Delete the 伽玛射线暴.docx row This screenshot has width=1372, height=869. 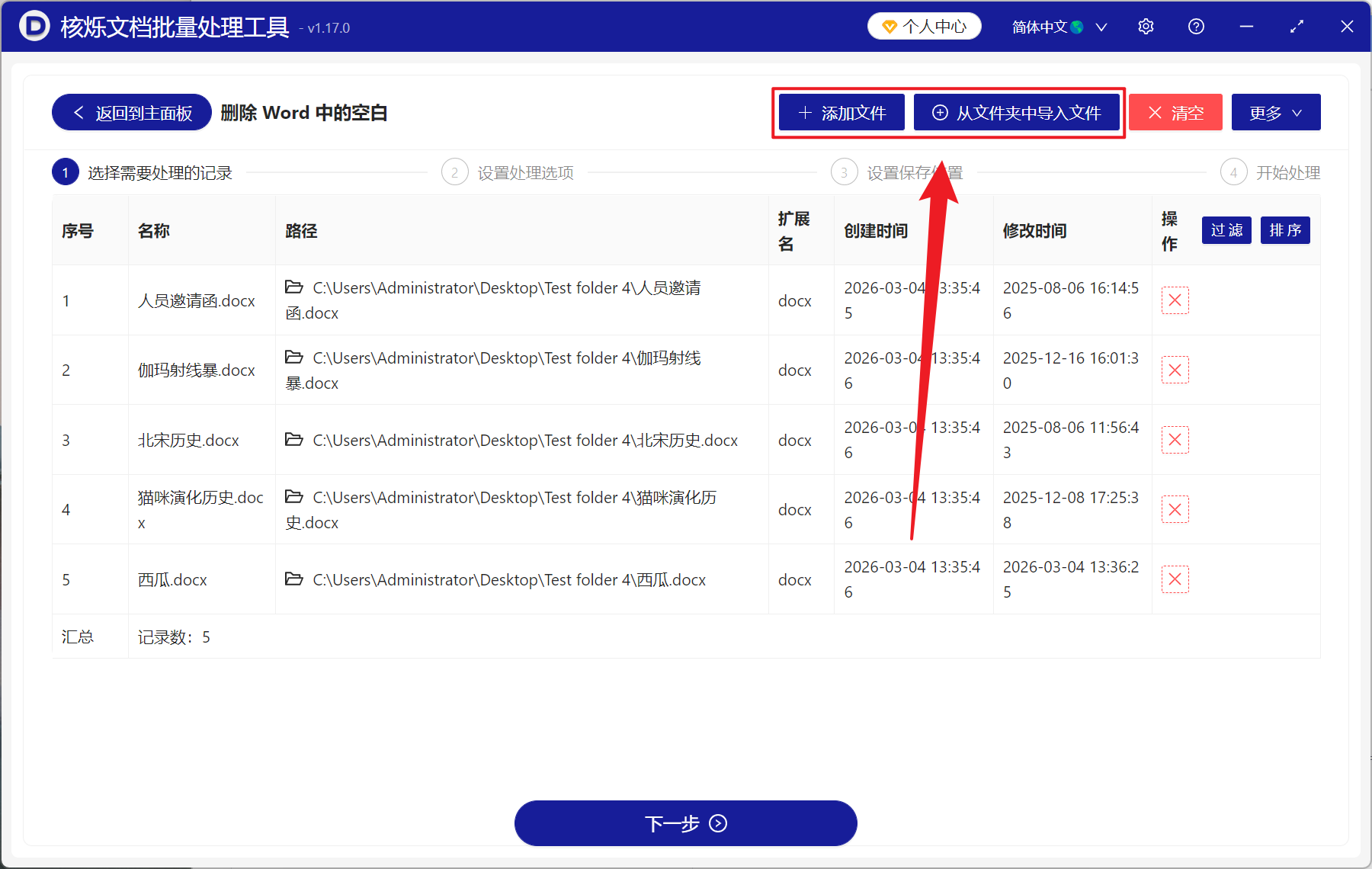[x=1175, y=370]
